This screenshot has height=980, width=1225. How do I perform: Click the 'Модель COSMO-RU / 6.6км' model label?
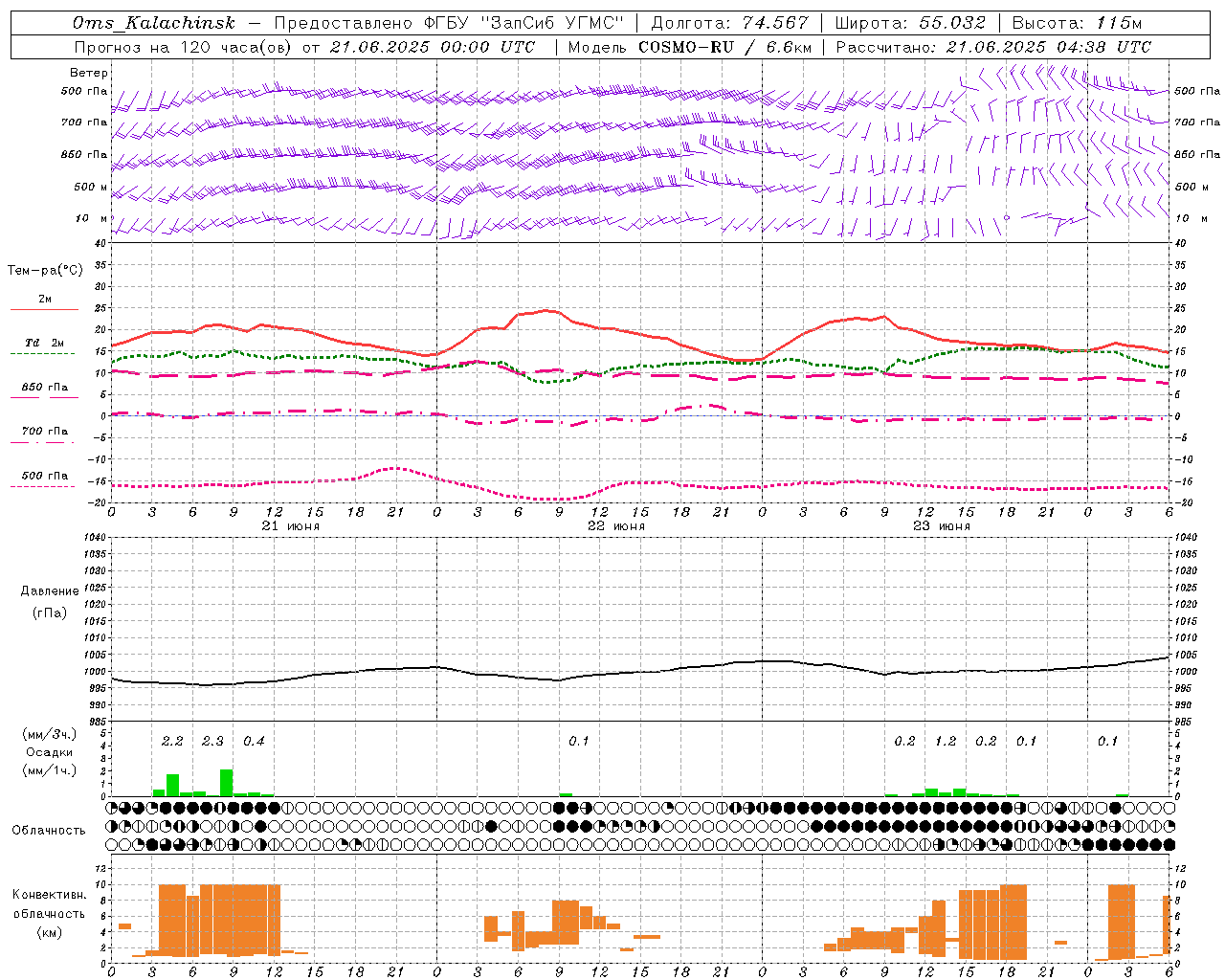pos(690,47)
